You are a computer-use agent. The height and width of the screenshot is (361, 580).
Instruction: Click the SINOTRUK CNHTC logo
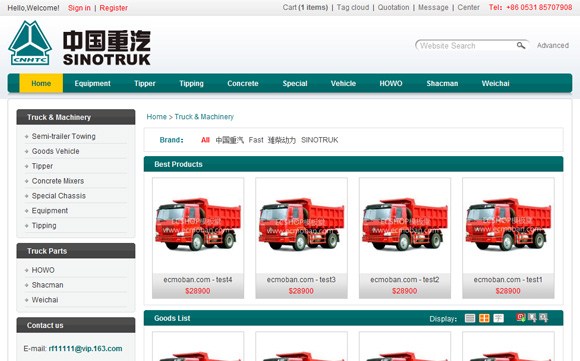(79, 43)
